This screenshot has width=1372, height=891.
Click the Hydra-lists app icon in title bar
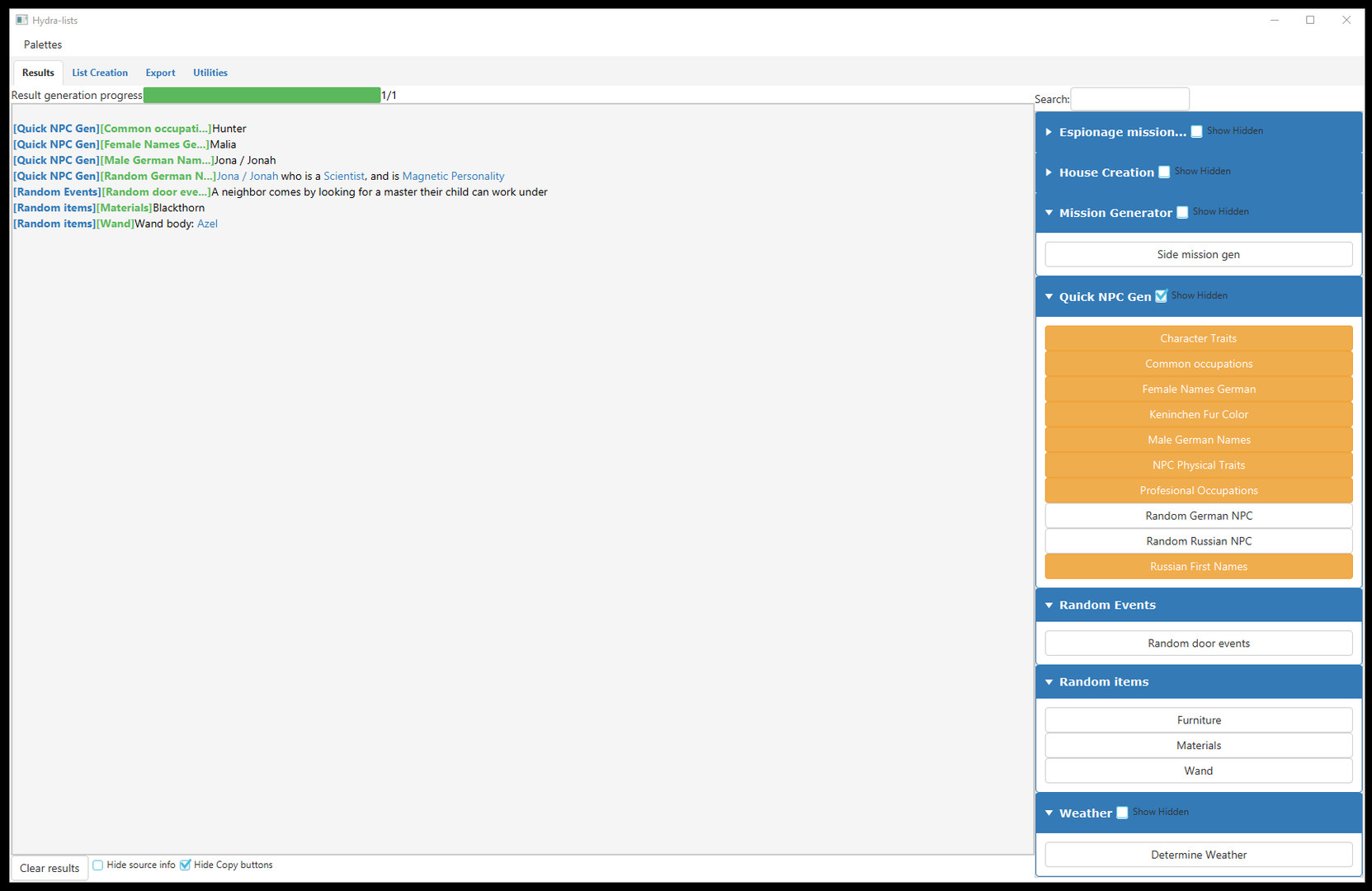21,20
